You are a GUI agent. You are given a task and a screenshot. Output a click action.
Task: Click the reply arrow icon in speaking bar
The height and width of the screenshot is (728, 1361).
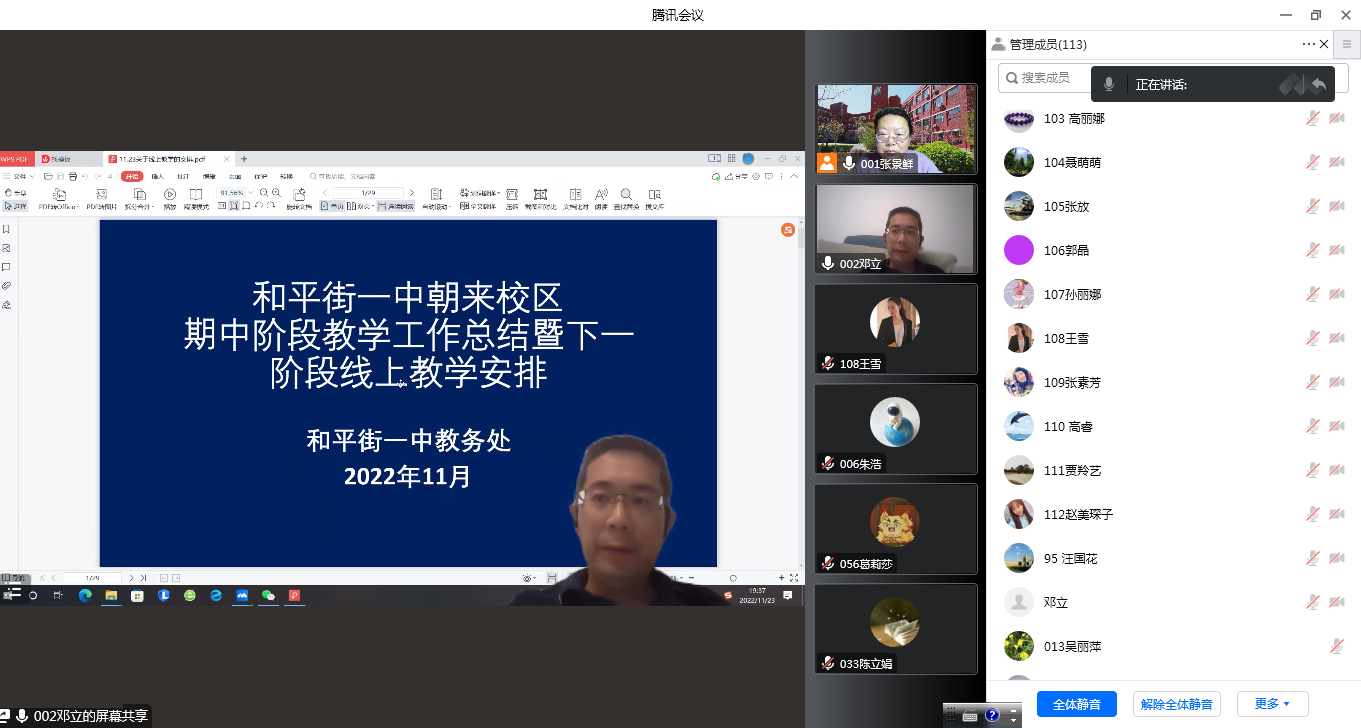click(1319, 85)
